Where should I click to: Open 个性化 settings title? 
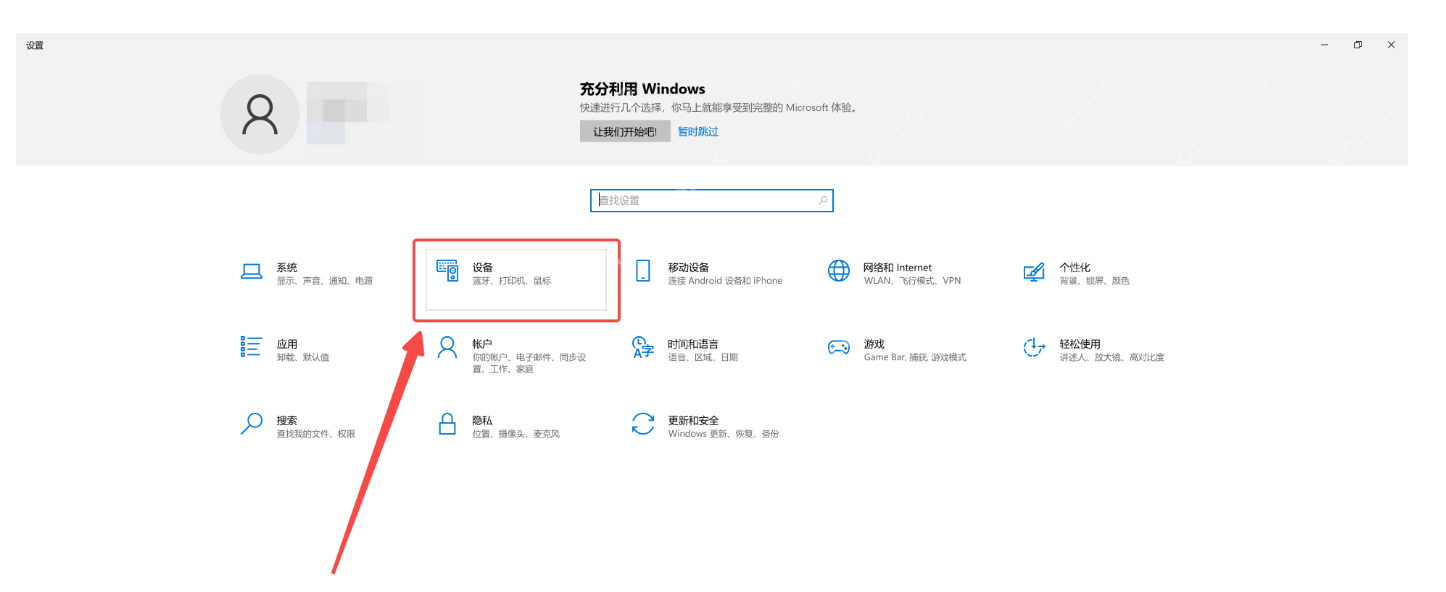coord(1075,267)
